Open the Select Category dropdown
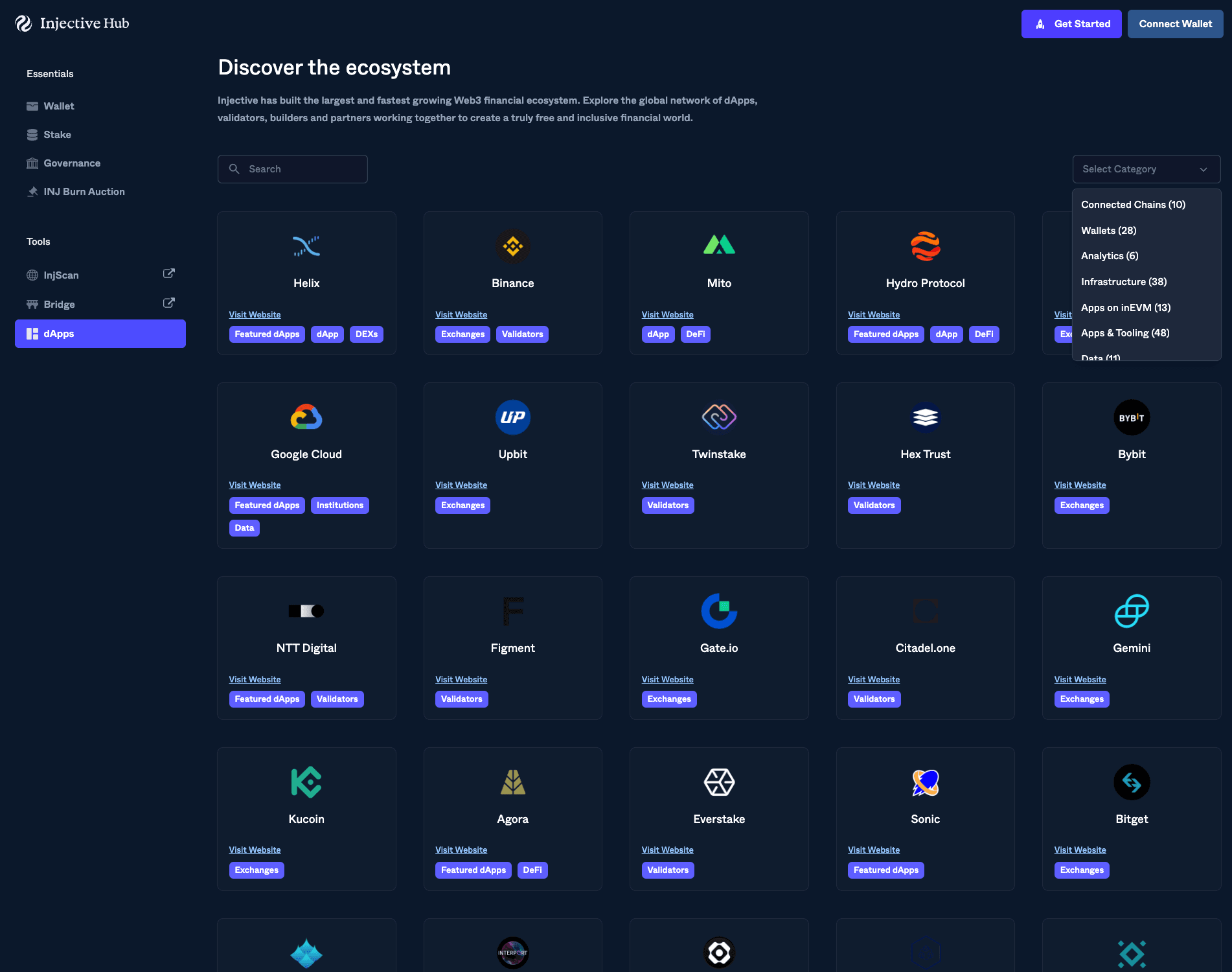 tap(1146, 169)
